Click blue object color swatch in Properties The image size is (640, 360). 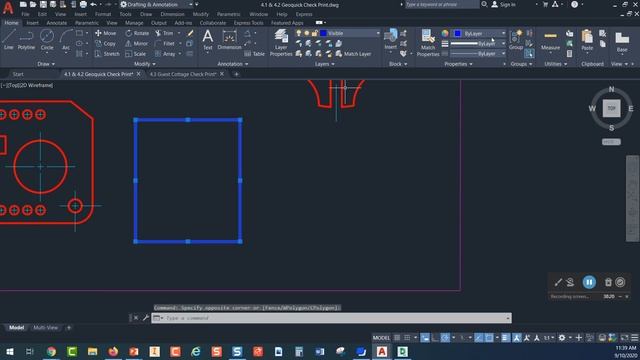pyautogui.click(x=458, y=33)
